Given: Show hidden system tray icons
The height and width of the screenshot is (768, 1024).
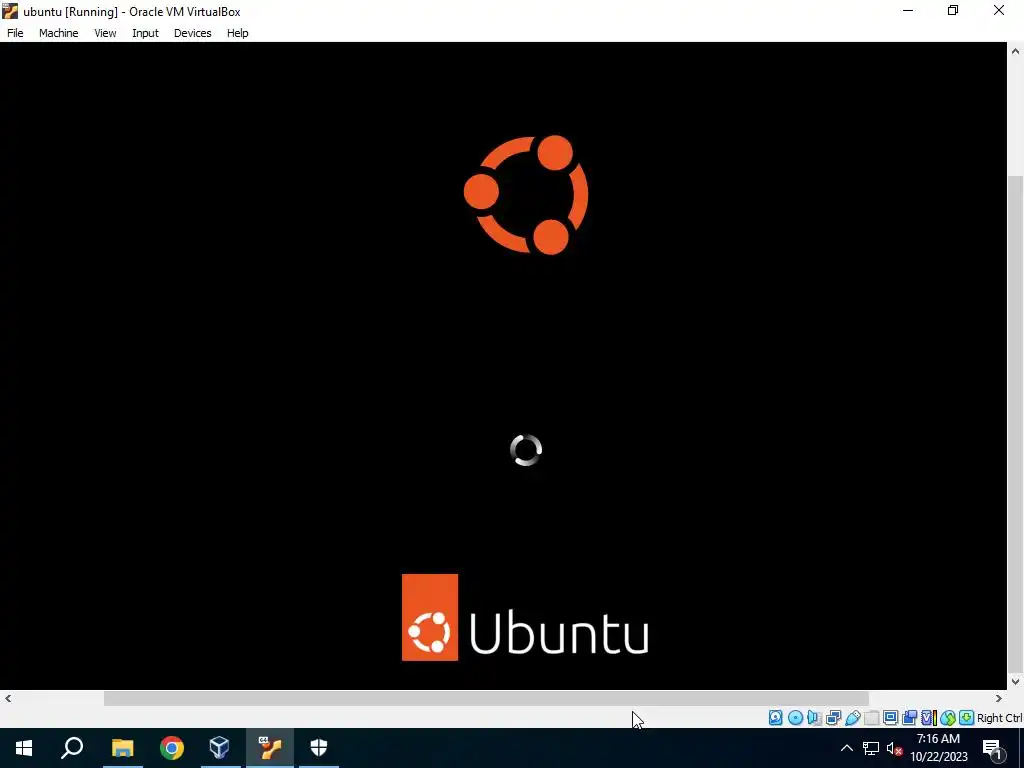Looking at the screenshot, I should pyautogui.click(x=846, y=748).
